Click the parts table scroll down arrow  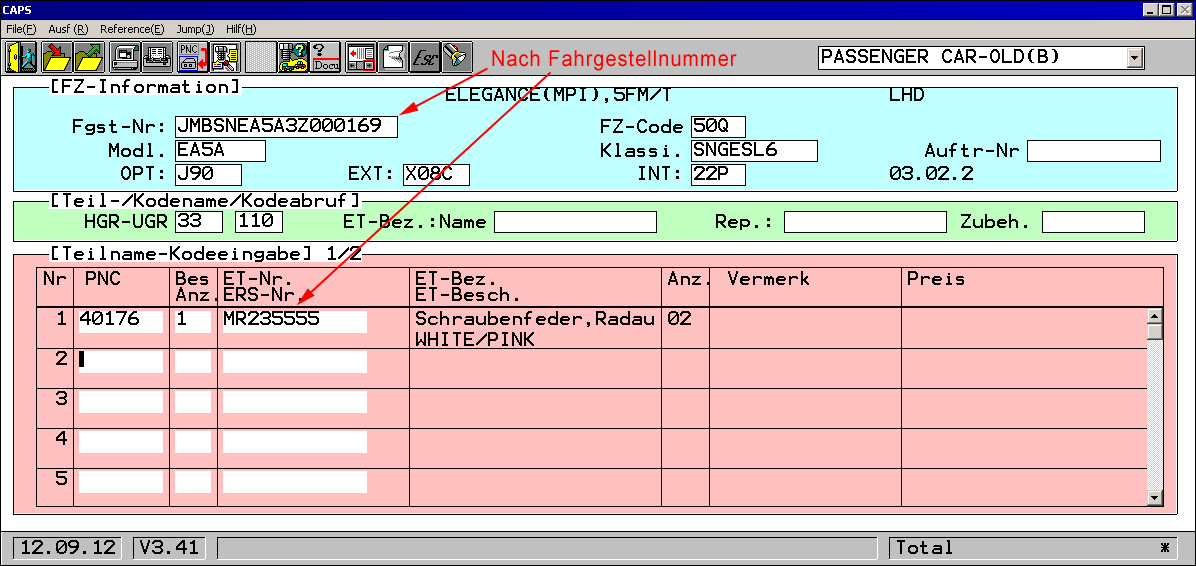coord(1155,497)
